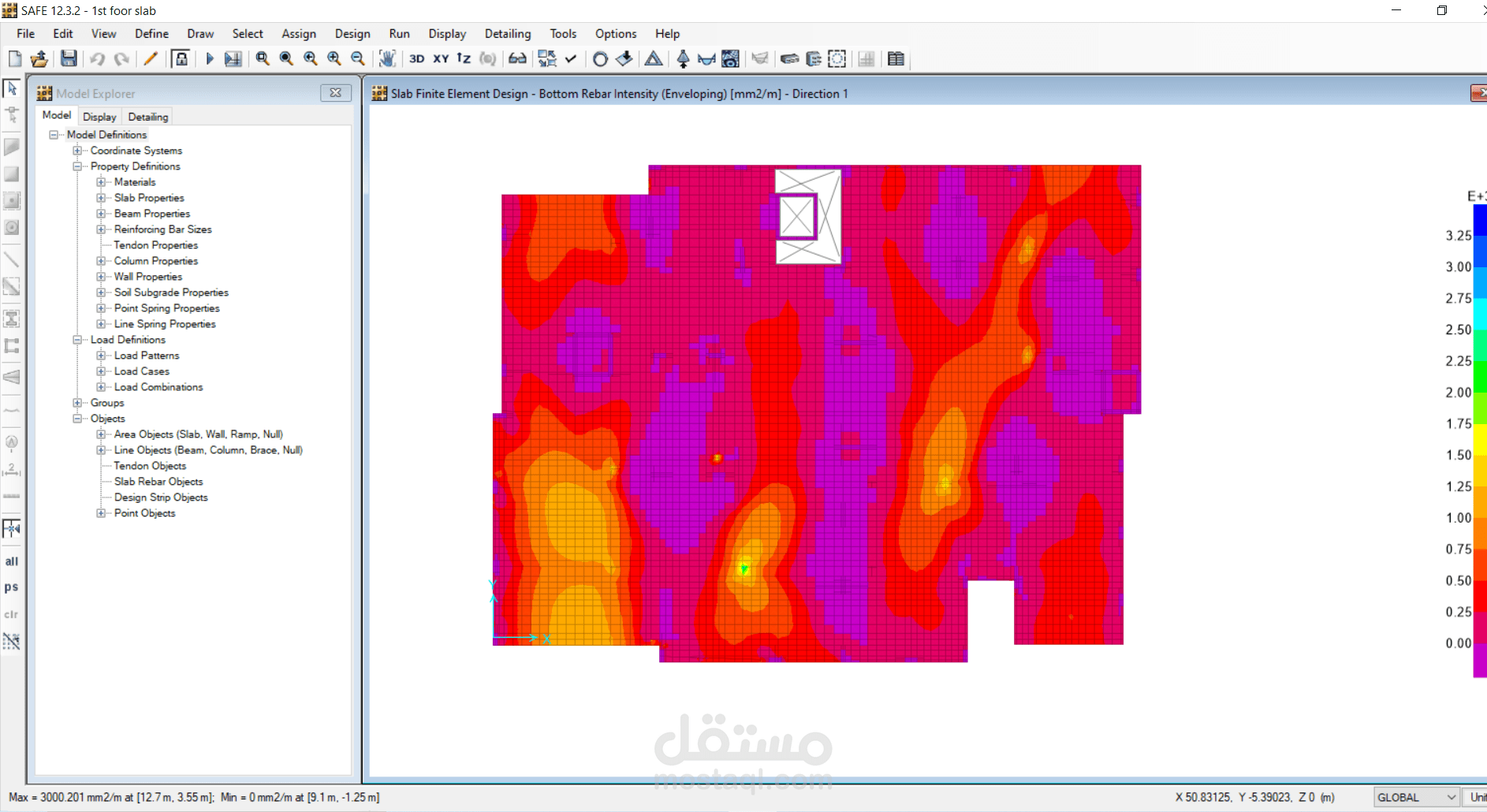Click the Set Display Options checkmark icon
This screenshot has width=1487, height=812.
[x=571, y=59]
